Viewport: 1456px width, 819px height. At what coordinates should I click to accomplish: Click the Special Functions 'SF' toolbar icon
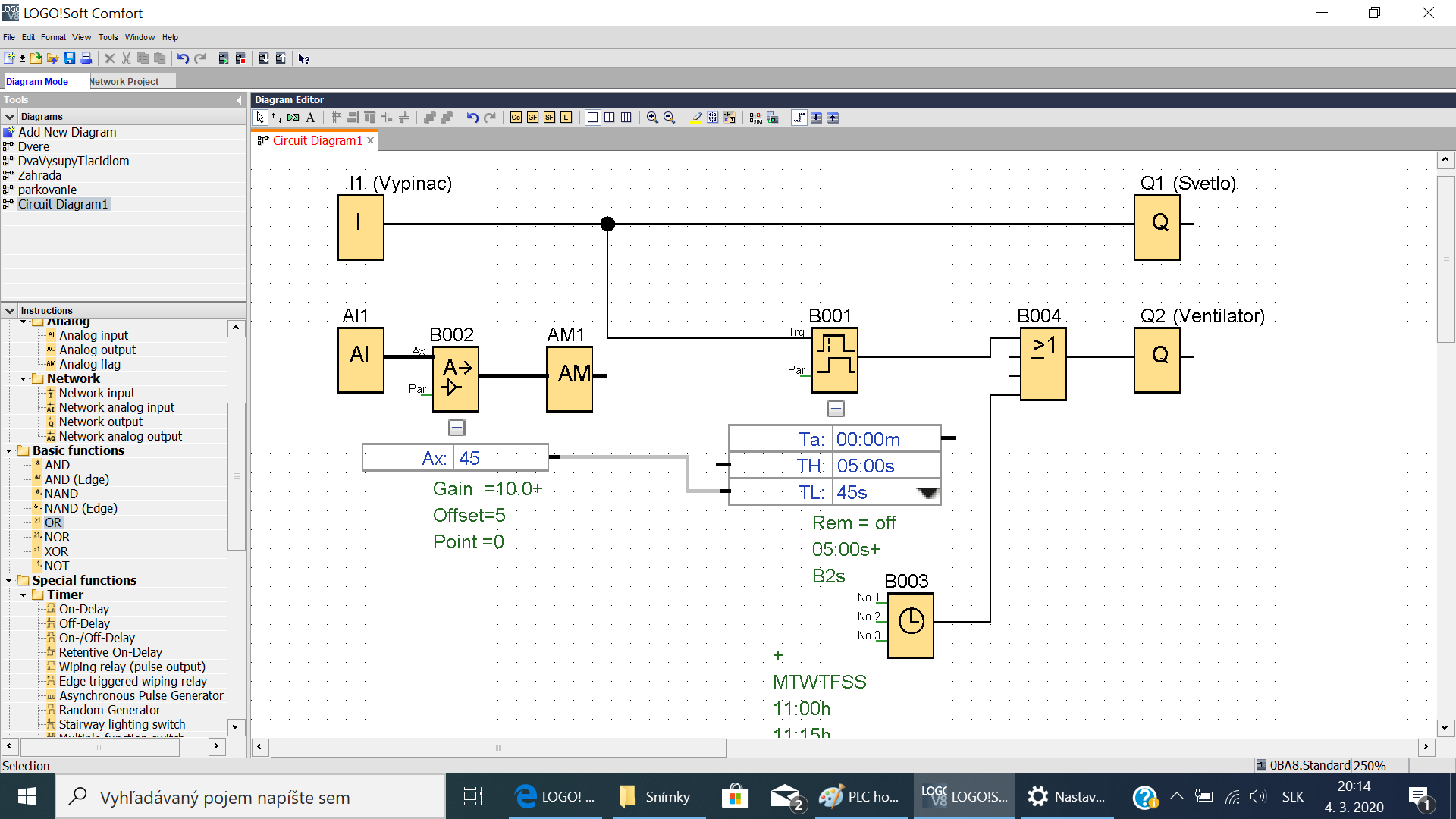point(549,118)
